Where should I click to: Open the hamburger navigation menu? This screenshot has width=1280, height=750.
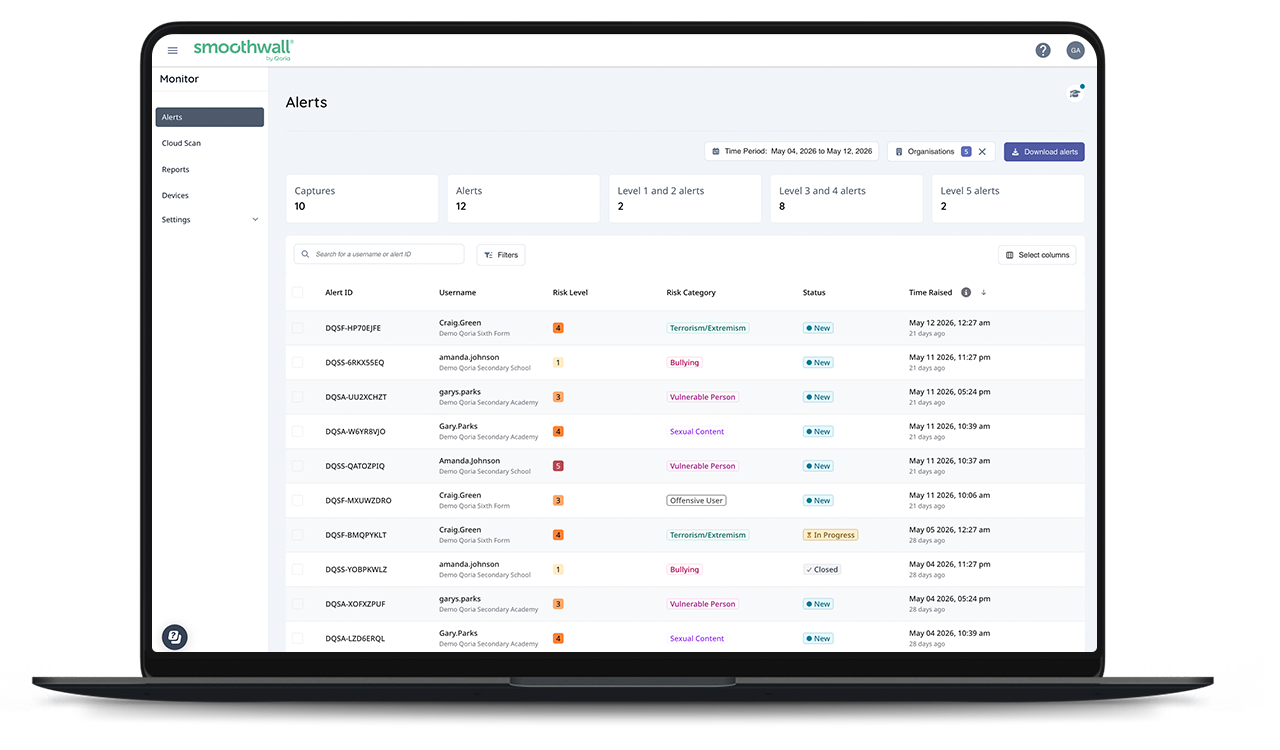(x=173, y=50)
